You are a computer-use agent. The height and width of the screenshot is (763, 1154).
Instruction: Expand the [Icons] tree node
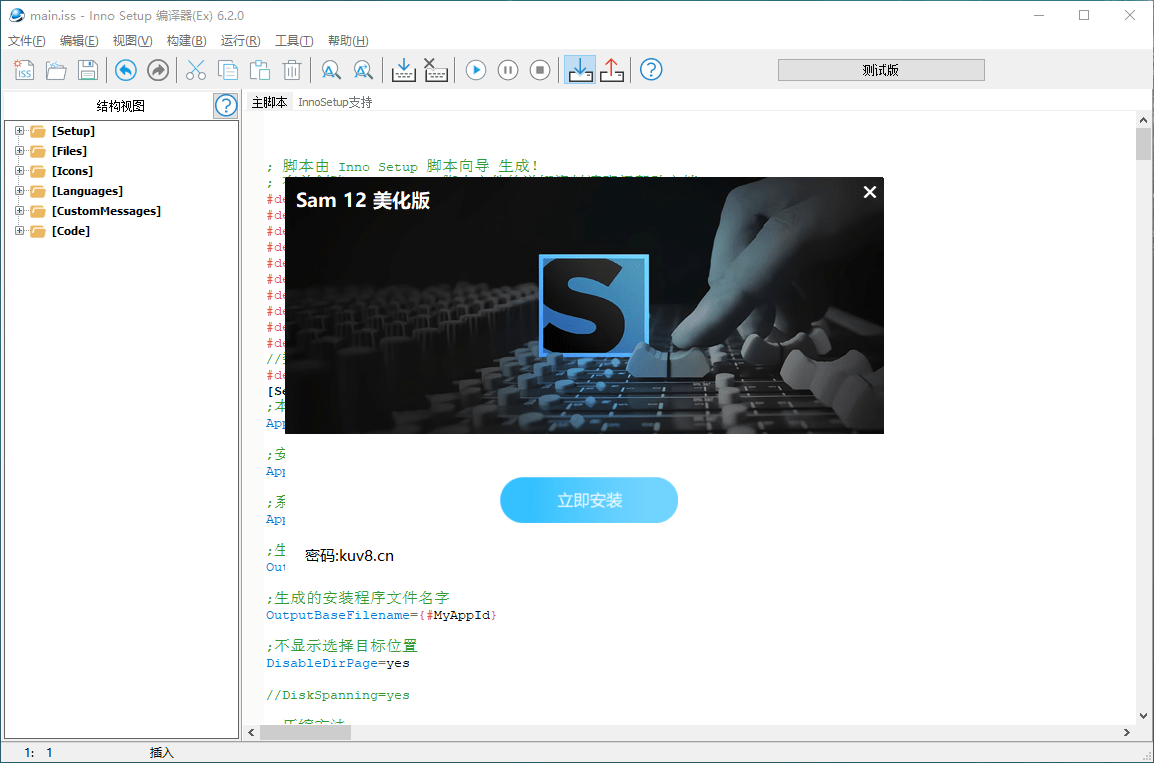20,171
